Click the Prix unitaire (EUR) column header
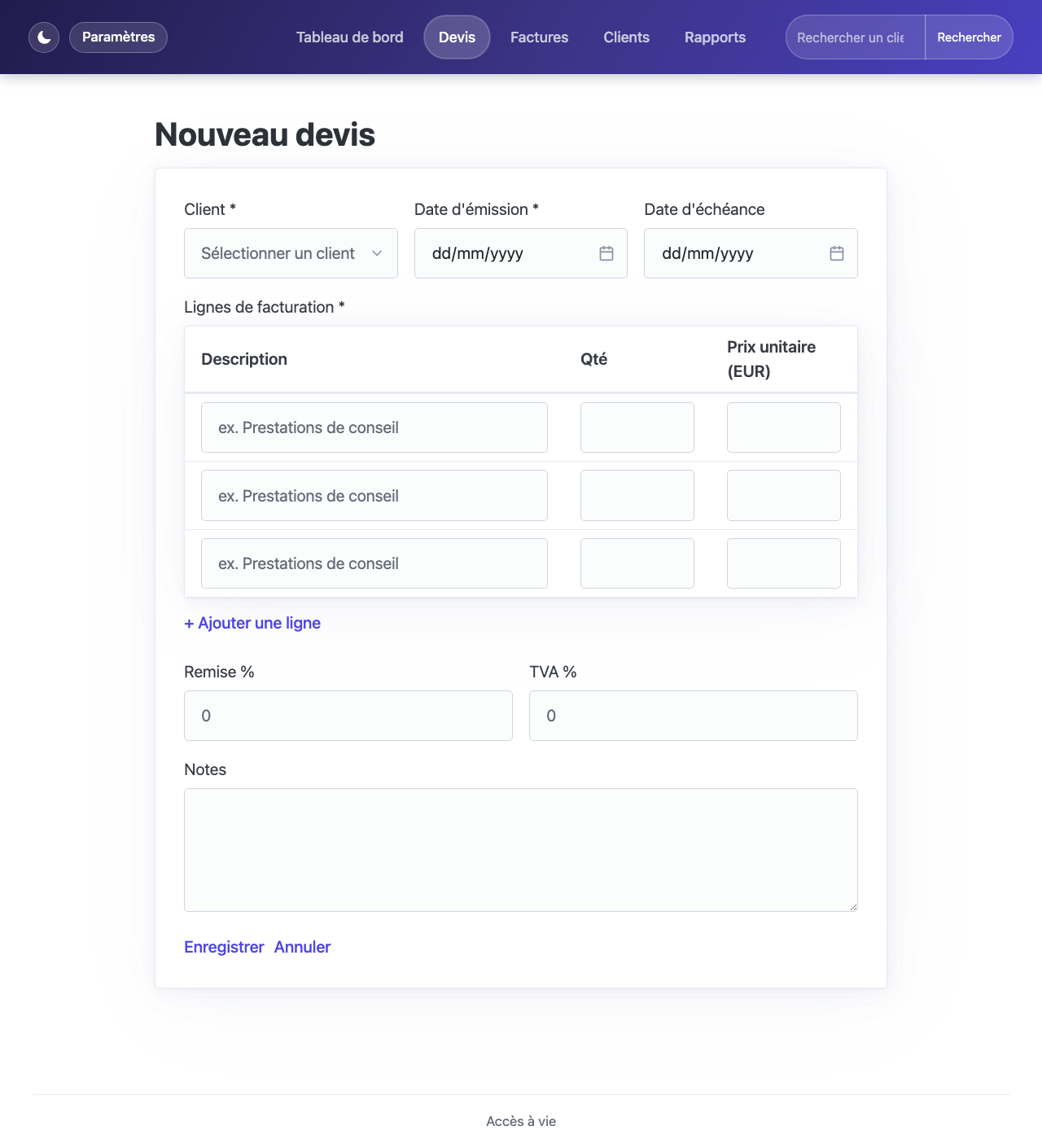Image resolution: width=1042 pixels, height=1148 pixels. tap(772, 359)
